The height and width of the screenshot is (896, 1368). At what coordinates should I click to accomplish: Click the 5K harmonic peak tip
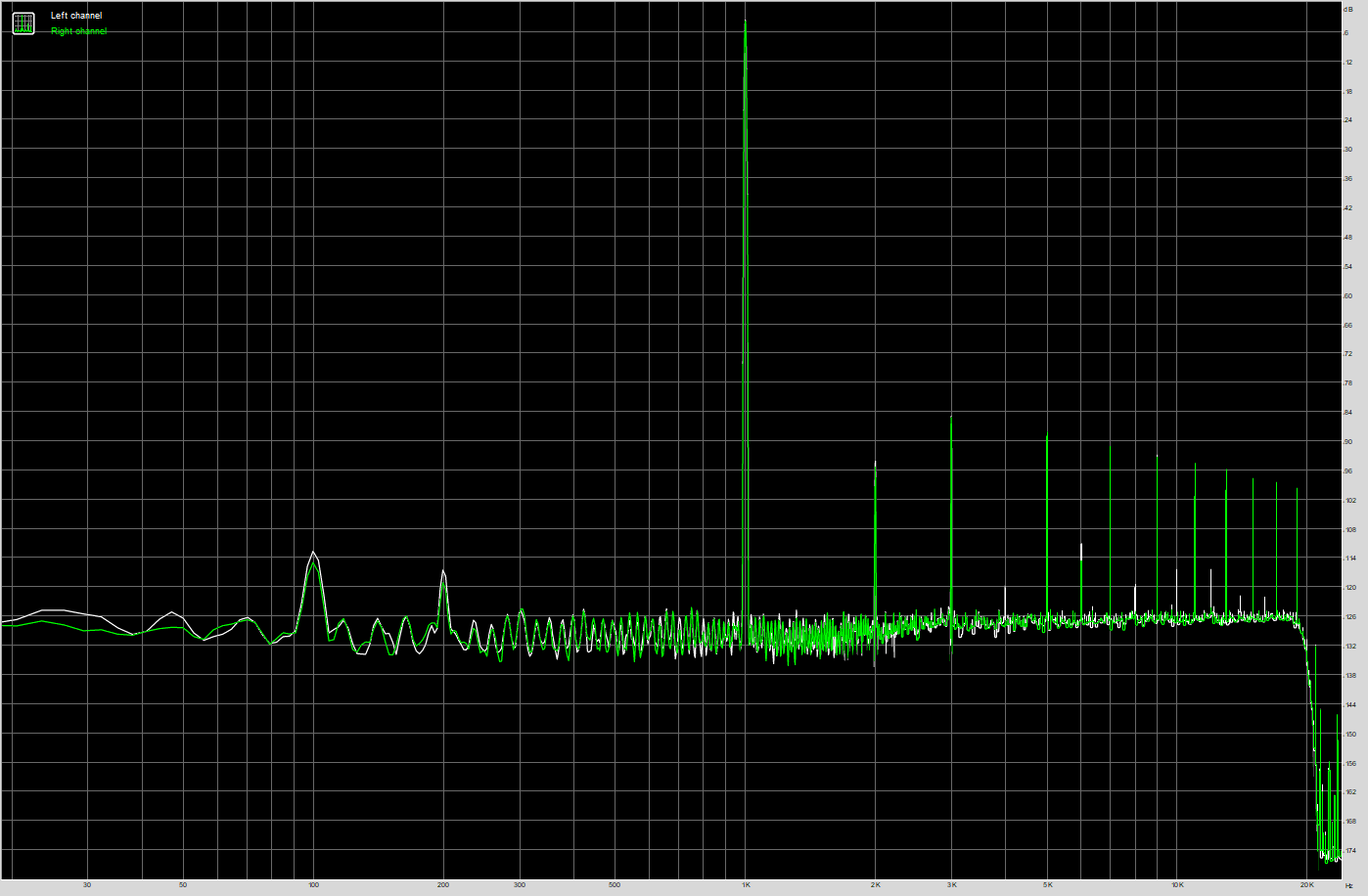tap(1047, 434)
